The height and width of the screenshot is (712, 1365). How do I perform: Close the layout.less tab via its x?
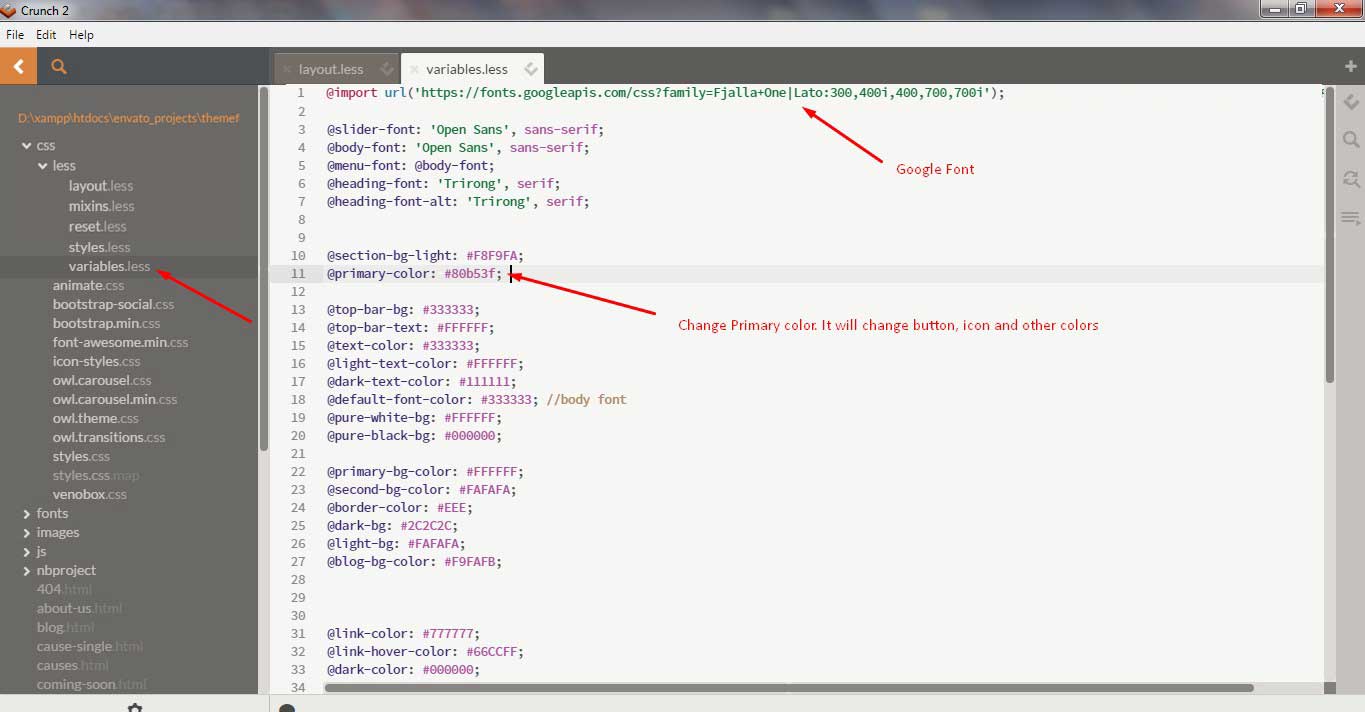[x=287, y=70]
